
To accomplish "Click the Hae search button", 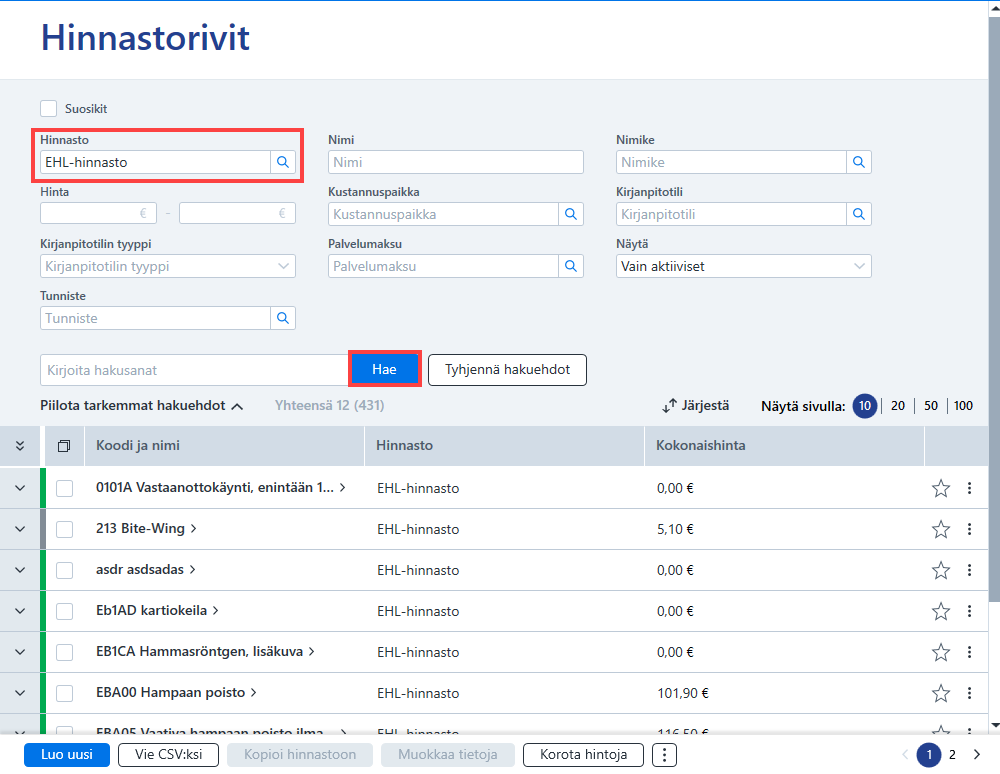I will click(x=385, y=369).
